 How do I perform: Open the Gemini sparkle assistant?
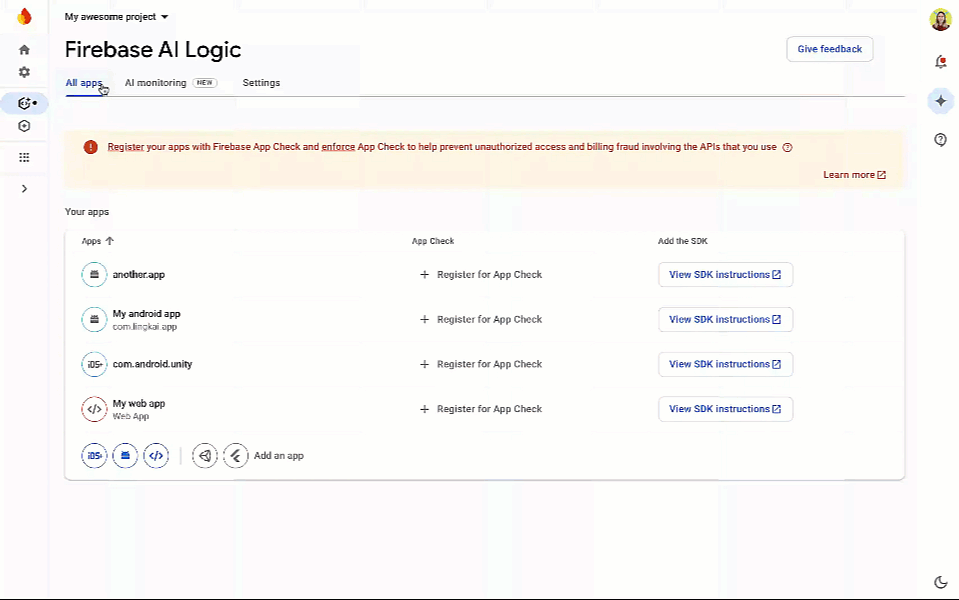tap(941, 101)
